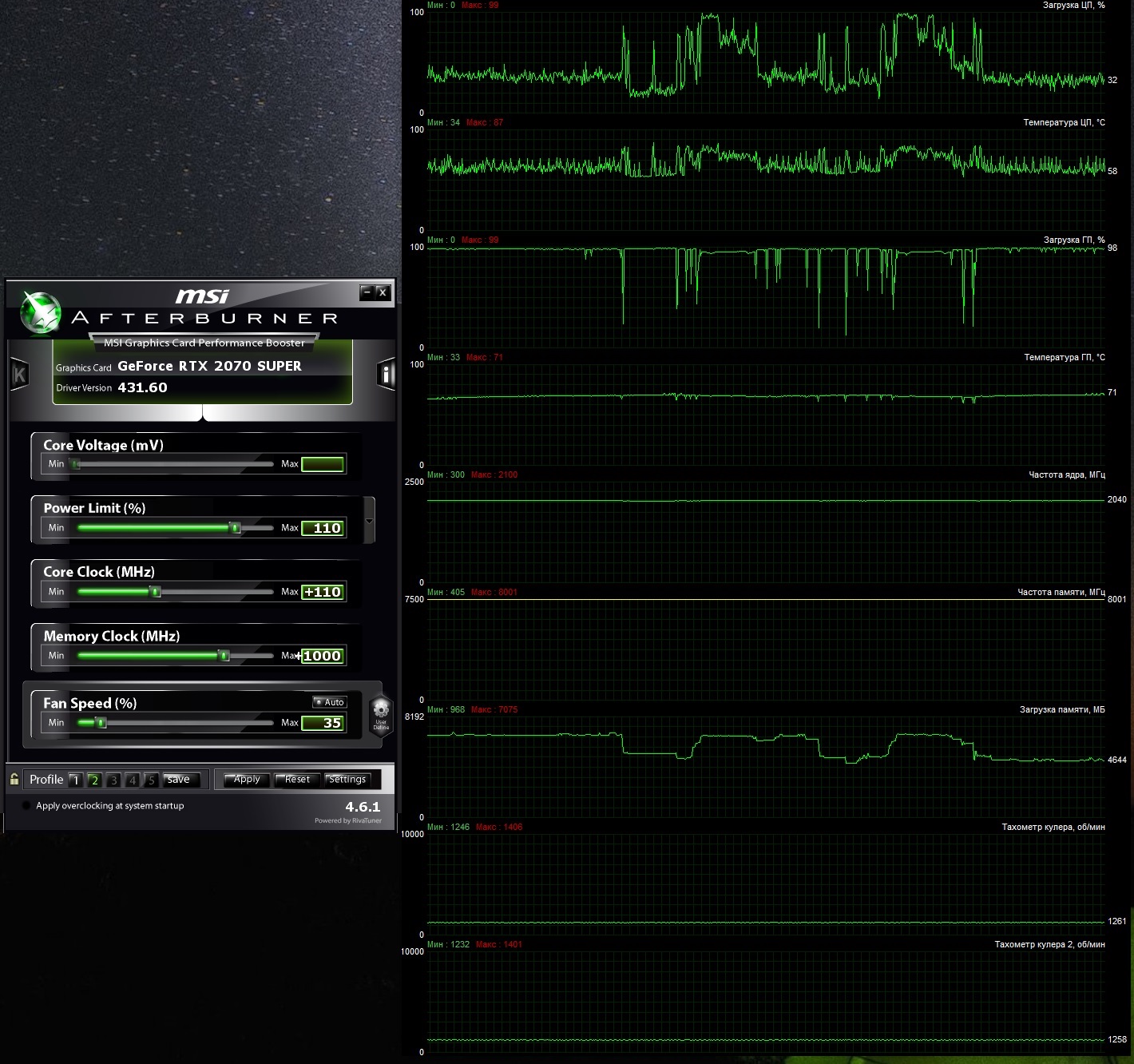The image size is (1134, 1064).
Task: Open the graphics card information panel
Action: coord(386,374)
